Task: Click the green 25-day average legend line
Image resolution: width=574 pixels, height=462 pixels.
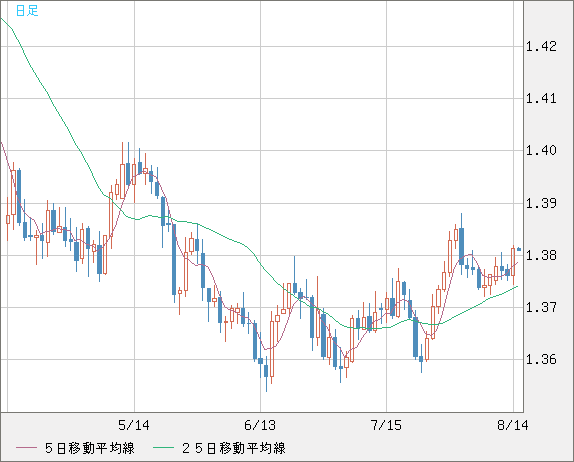Action: [x=163, y=448]
